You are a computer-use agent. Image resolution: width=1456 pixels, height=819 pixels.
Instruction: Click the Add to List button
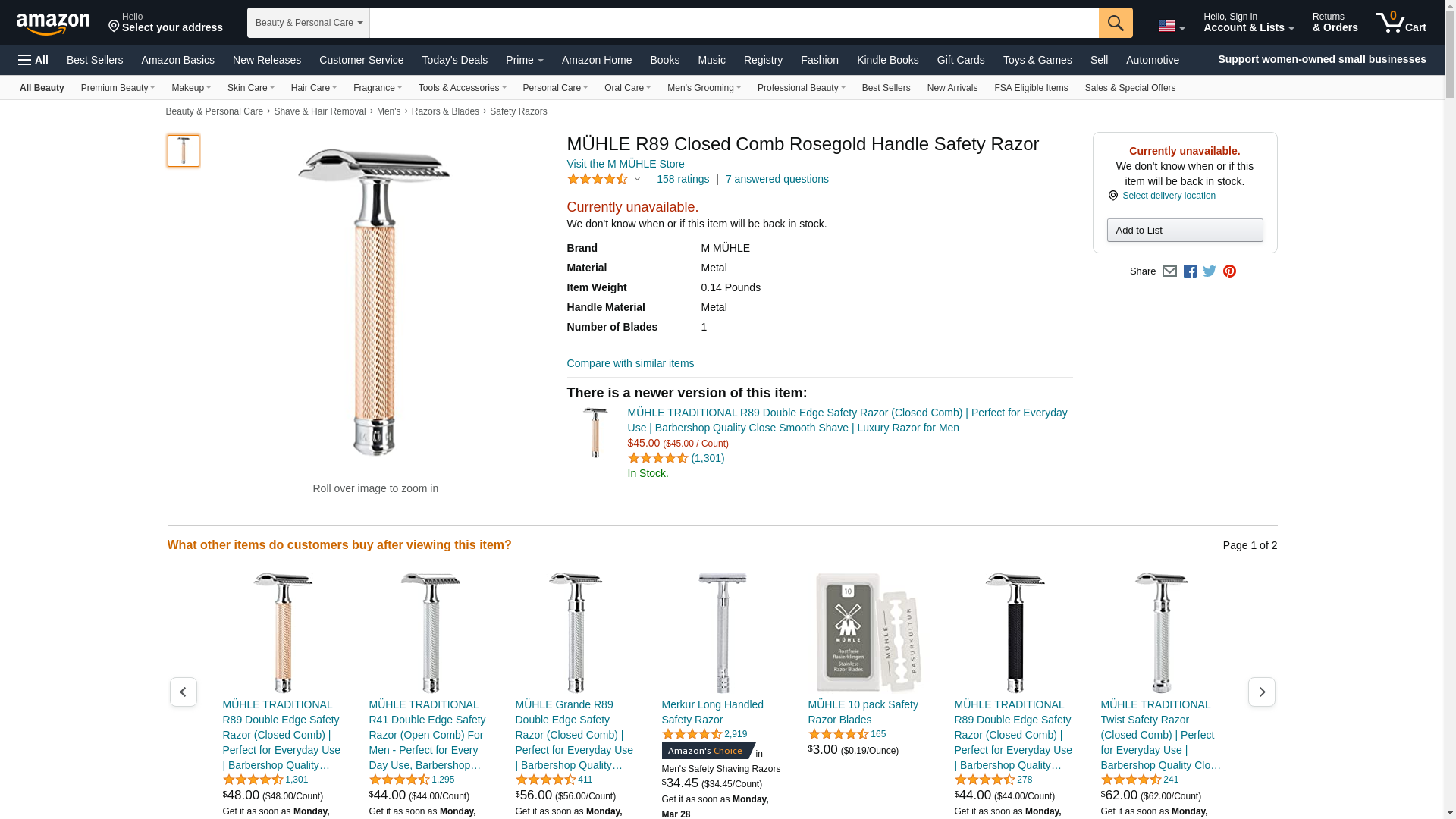pos(1185,231)
